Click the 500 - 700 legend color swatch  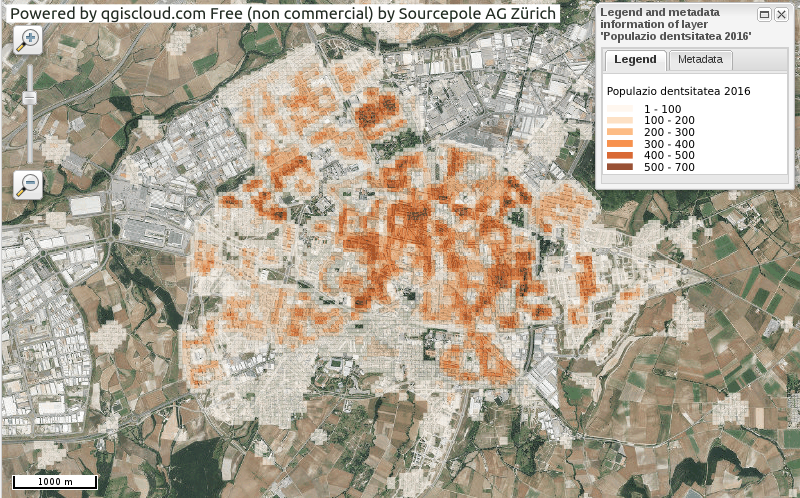tap(620, 167)
